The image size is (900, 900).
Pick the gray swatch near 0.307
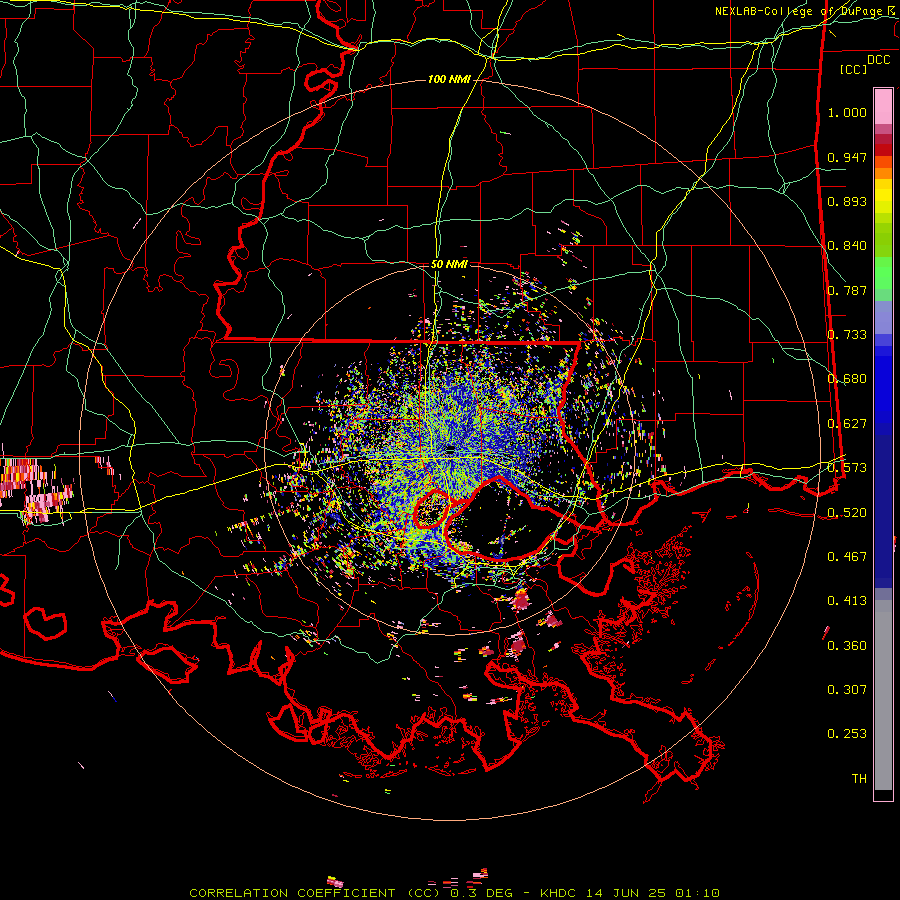pos(883,695)
